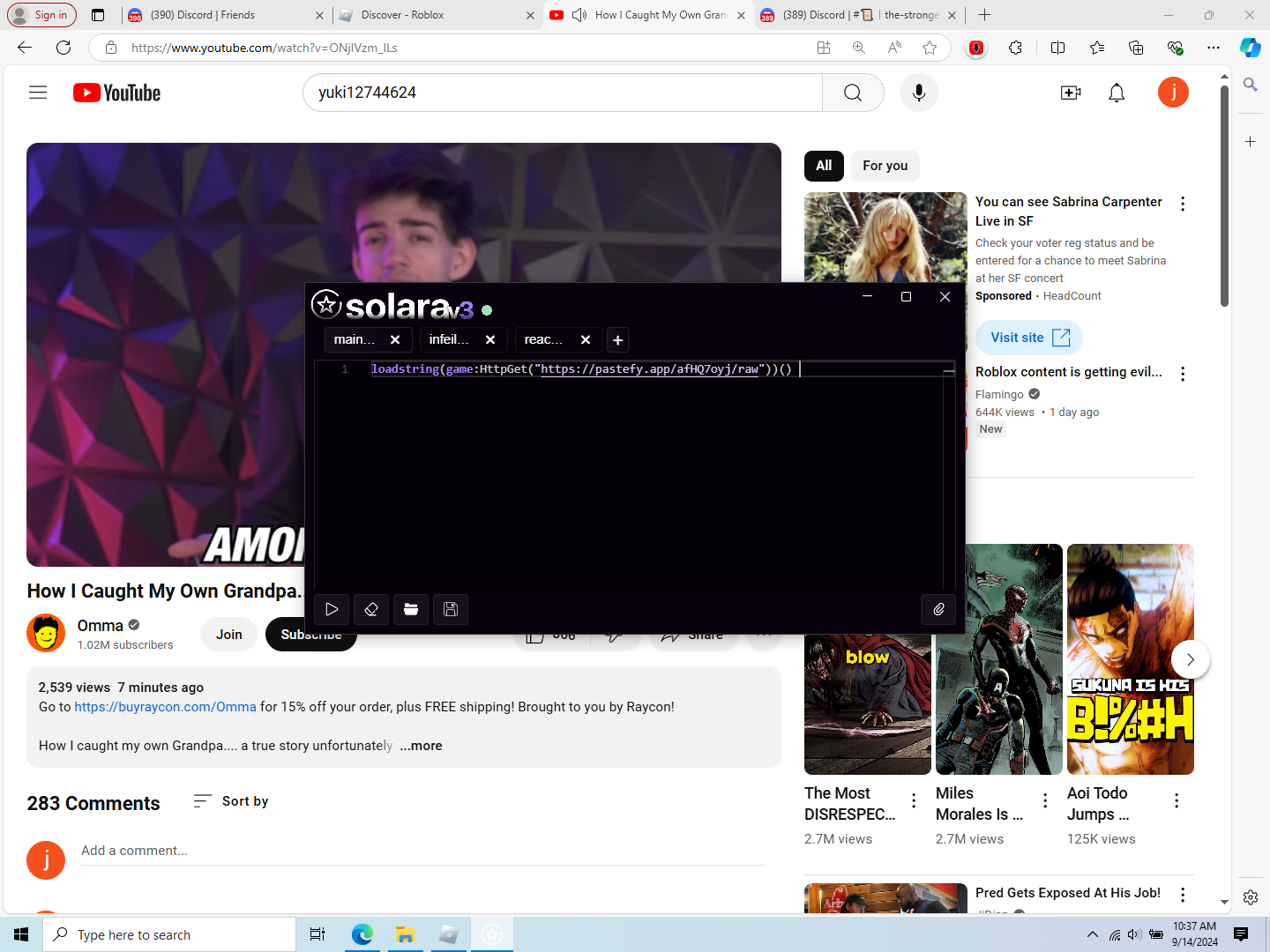The width and height of the screenshot is (1270, 952).
Task: Click Solara's attach paperclip icon
Action: tap(938, 609)
